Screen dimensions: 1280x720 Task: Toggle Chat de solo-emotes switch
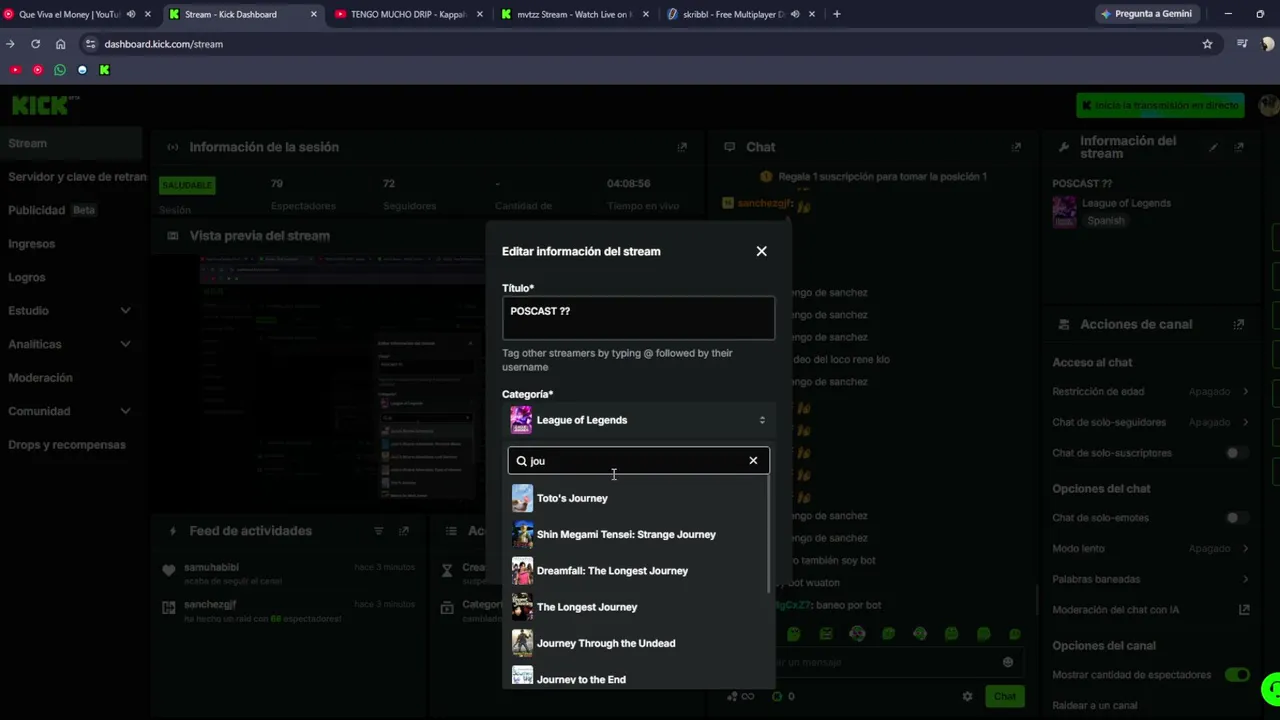(x=1237, y=518)
